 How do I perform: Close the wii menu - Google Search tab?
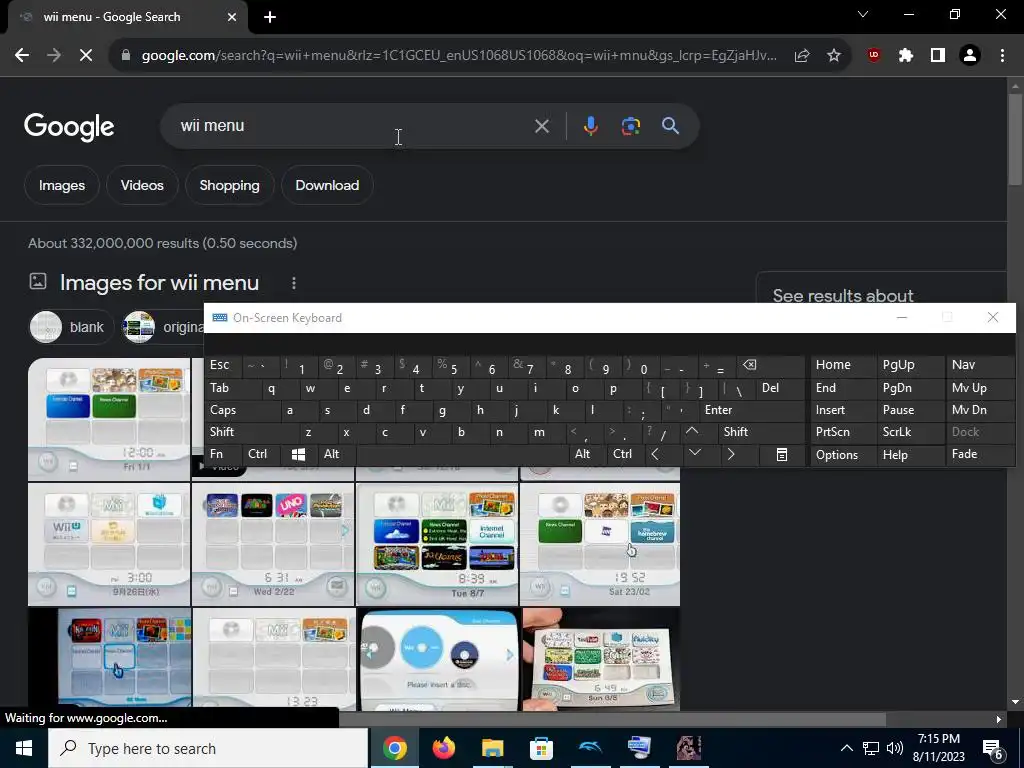click(x=232, y=17)
